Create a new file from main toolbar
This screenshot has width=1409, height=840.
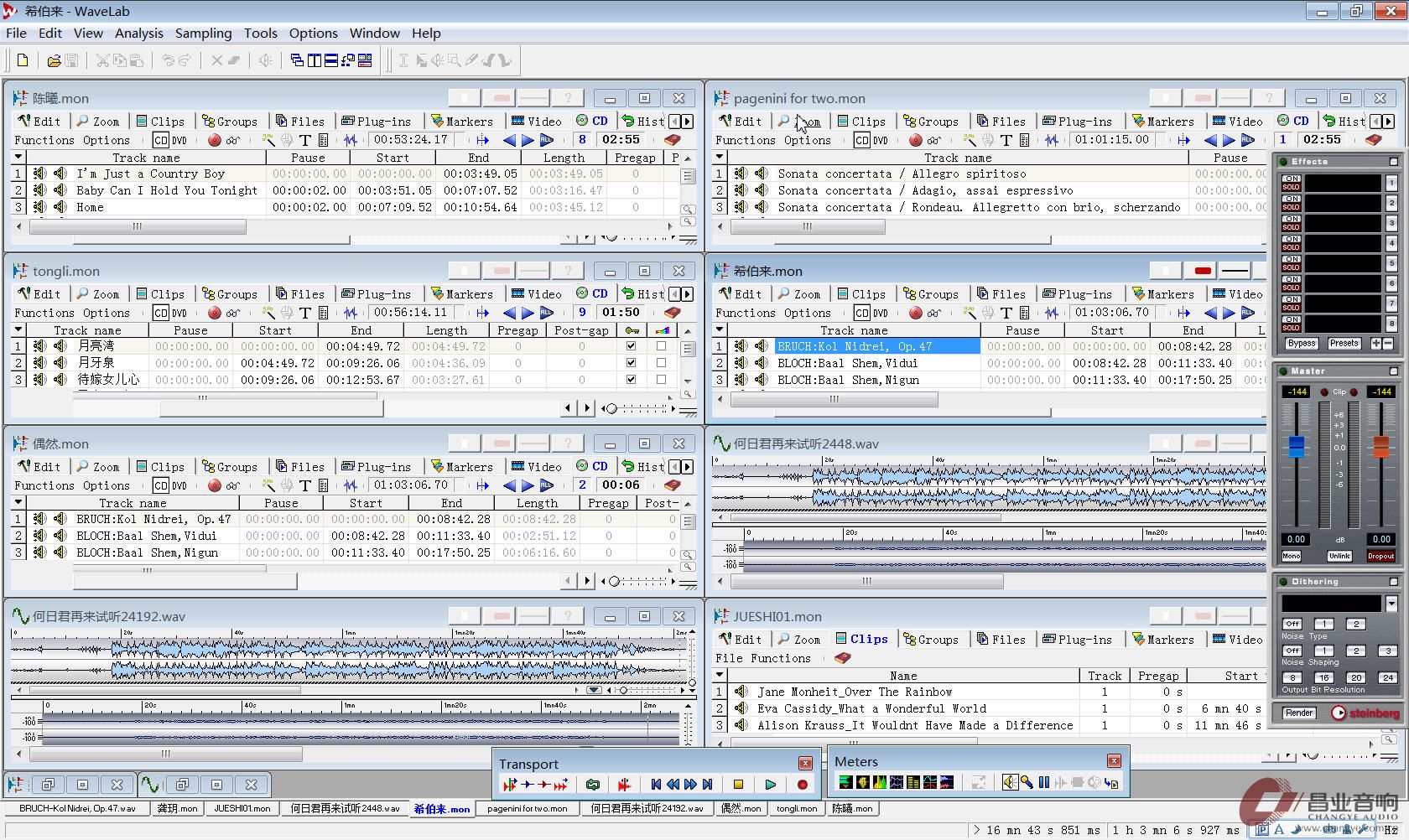pos(23,60)
